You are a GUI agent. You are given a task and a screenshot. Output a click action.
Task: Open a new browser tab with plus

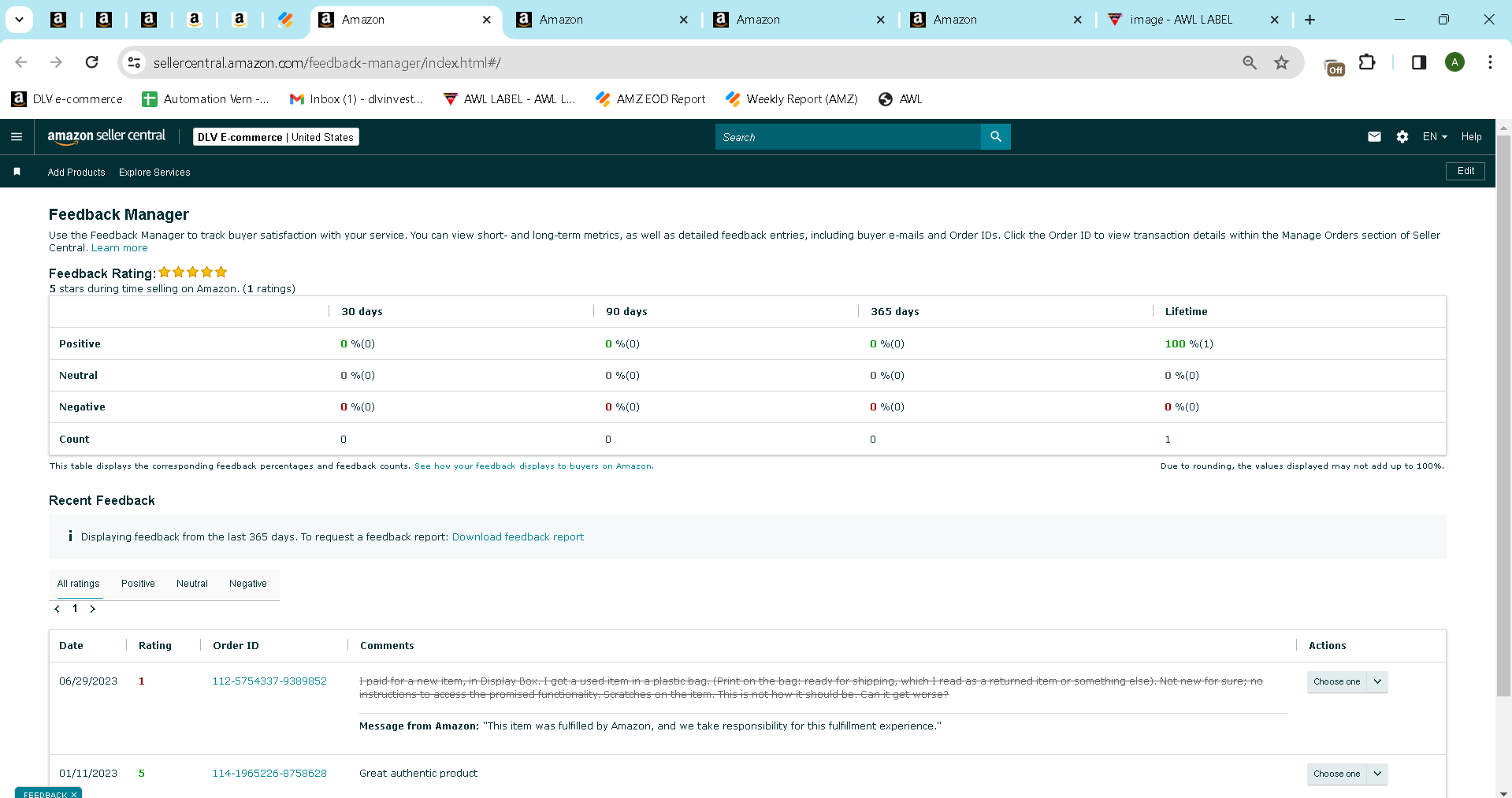1310,20
